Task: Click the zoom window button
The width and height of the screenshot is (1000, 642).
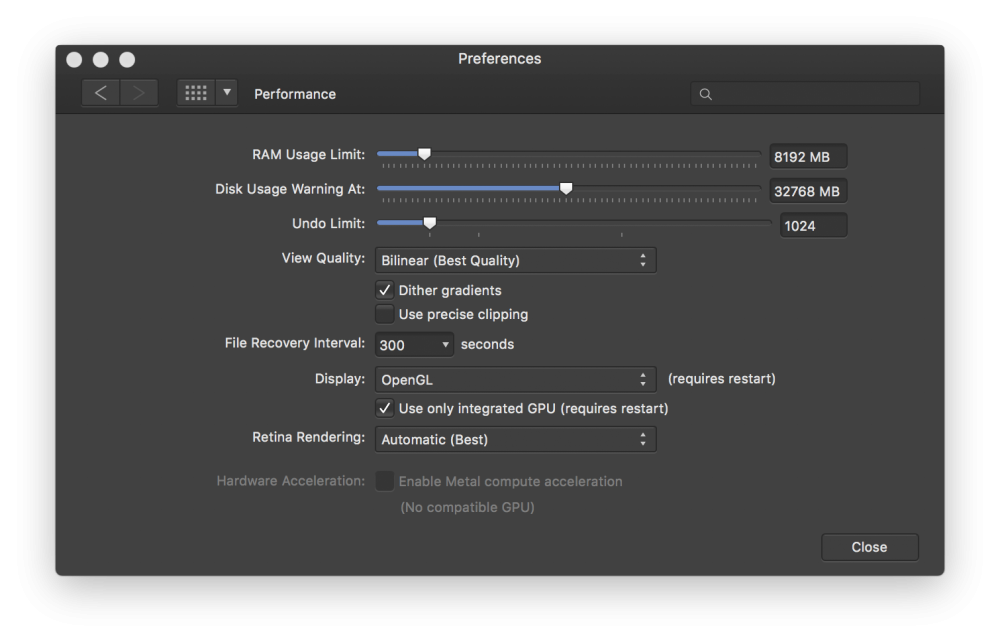Action: coord(128,59)
